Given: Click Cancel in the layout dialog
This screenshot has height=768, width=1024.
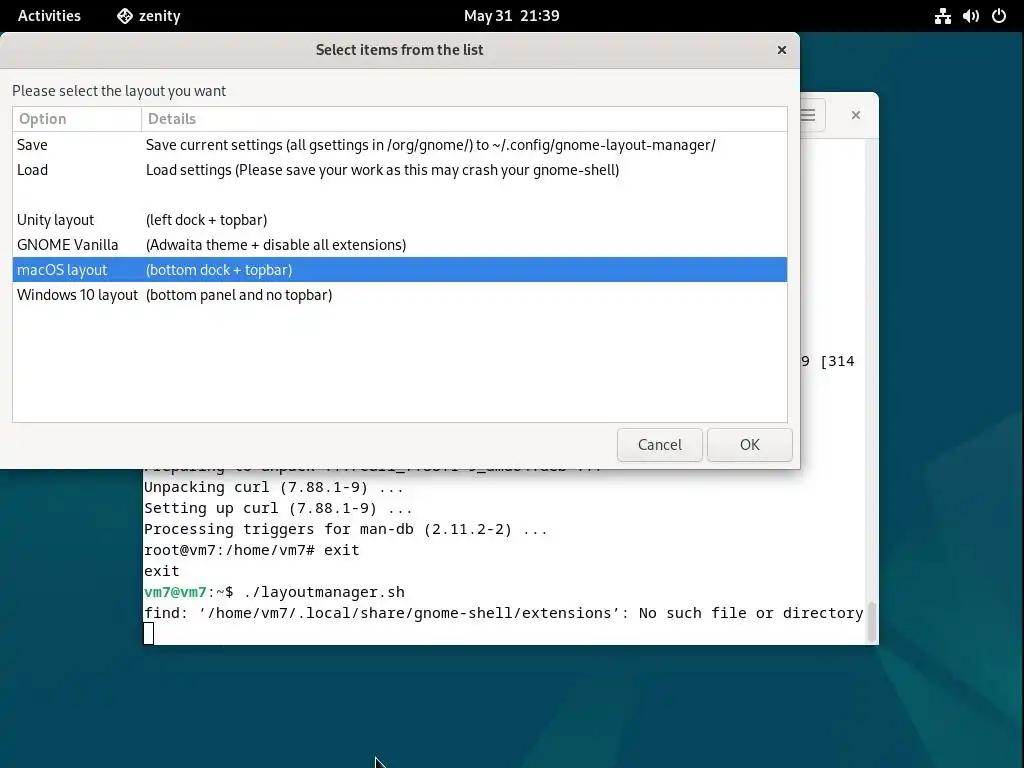Looking at the screenshot, I should coord(660,445).
